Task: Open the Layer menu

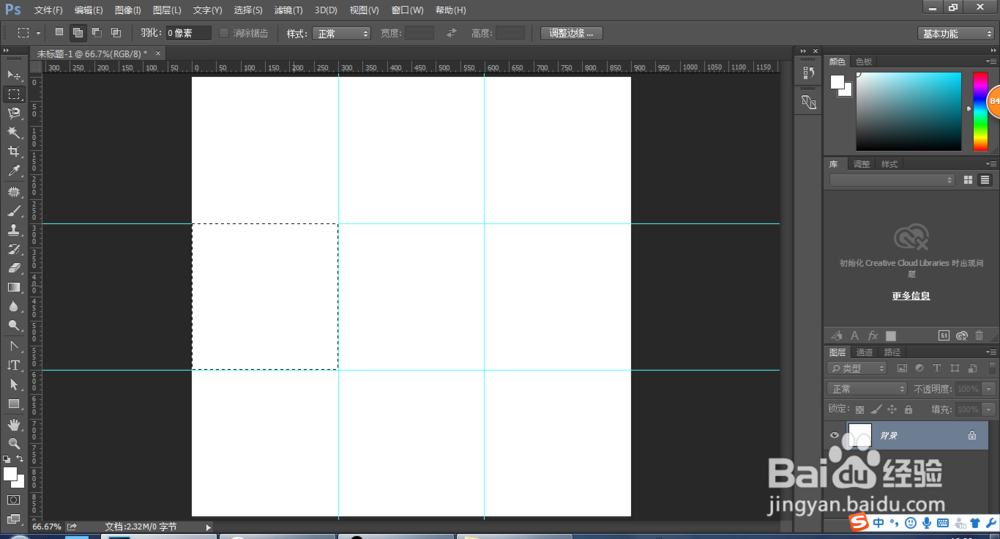Action: (x=166, y=10)
